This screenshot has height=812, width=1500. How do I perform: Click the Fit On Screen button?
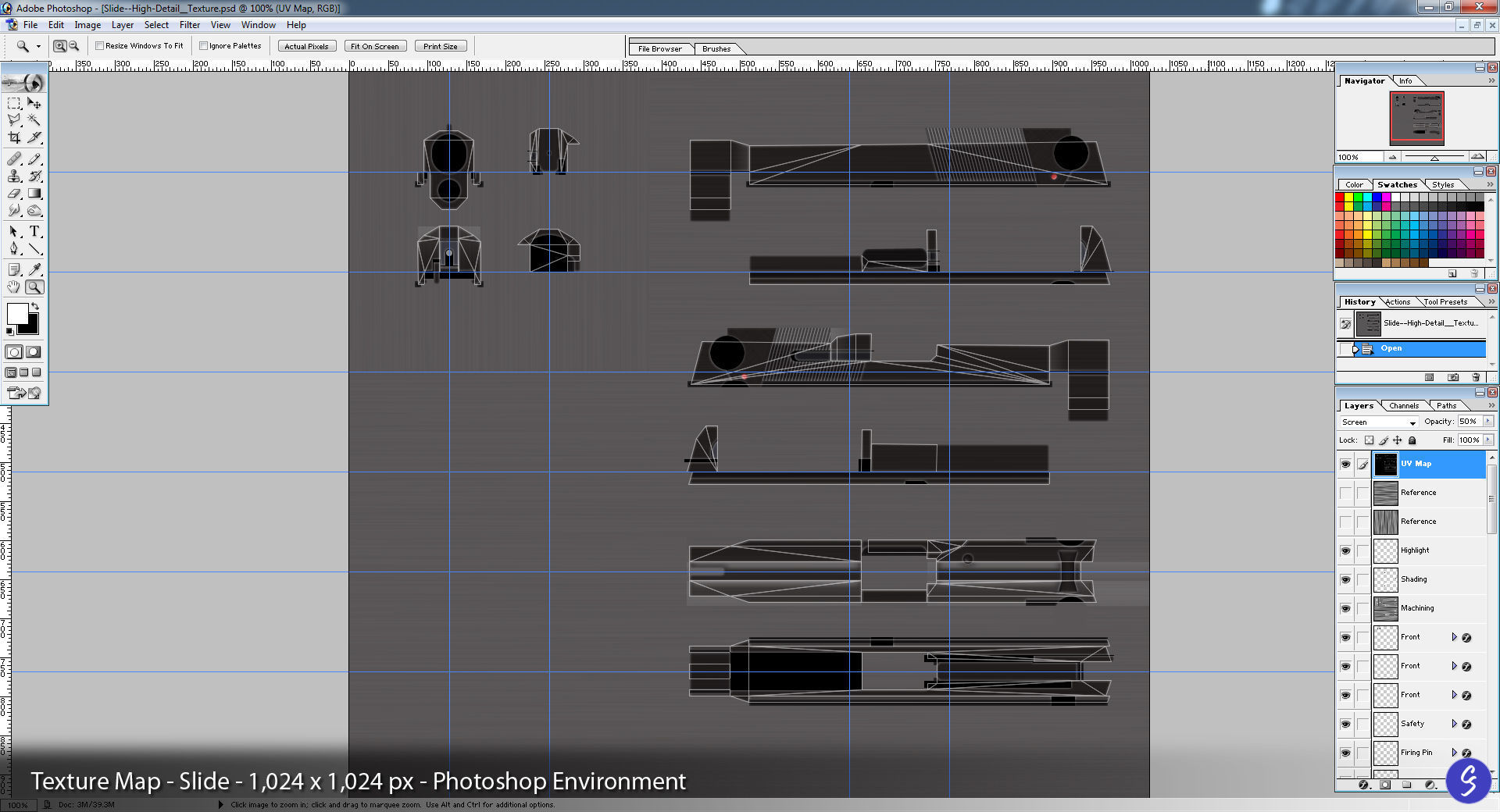375,46
